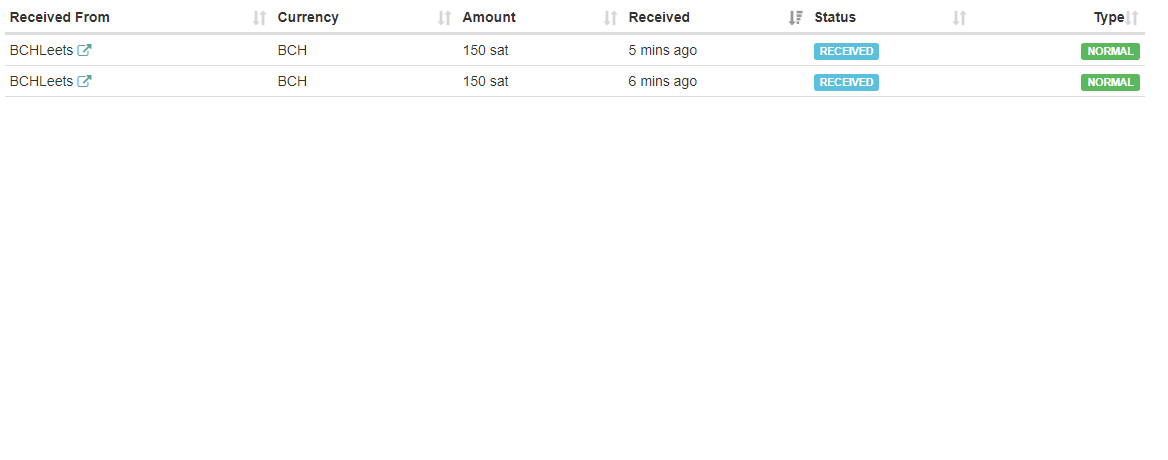Viewport: 1168px width, 460px height.
Task: Click the sort arrows in the Status column
Action: (x=960, y=18)
